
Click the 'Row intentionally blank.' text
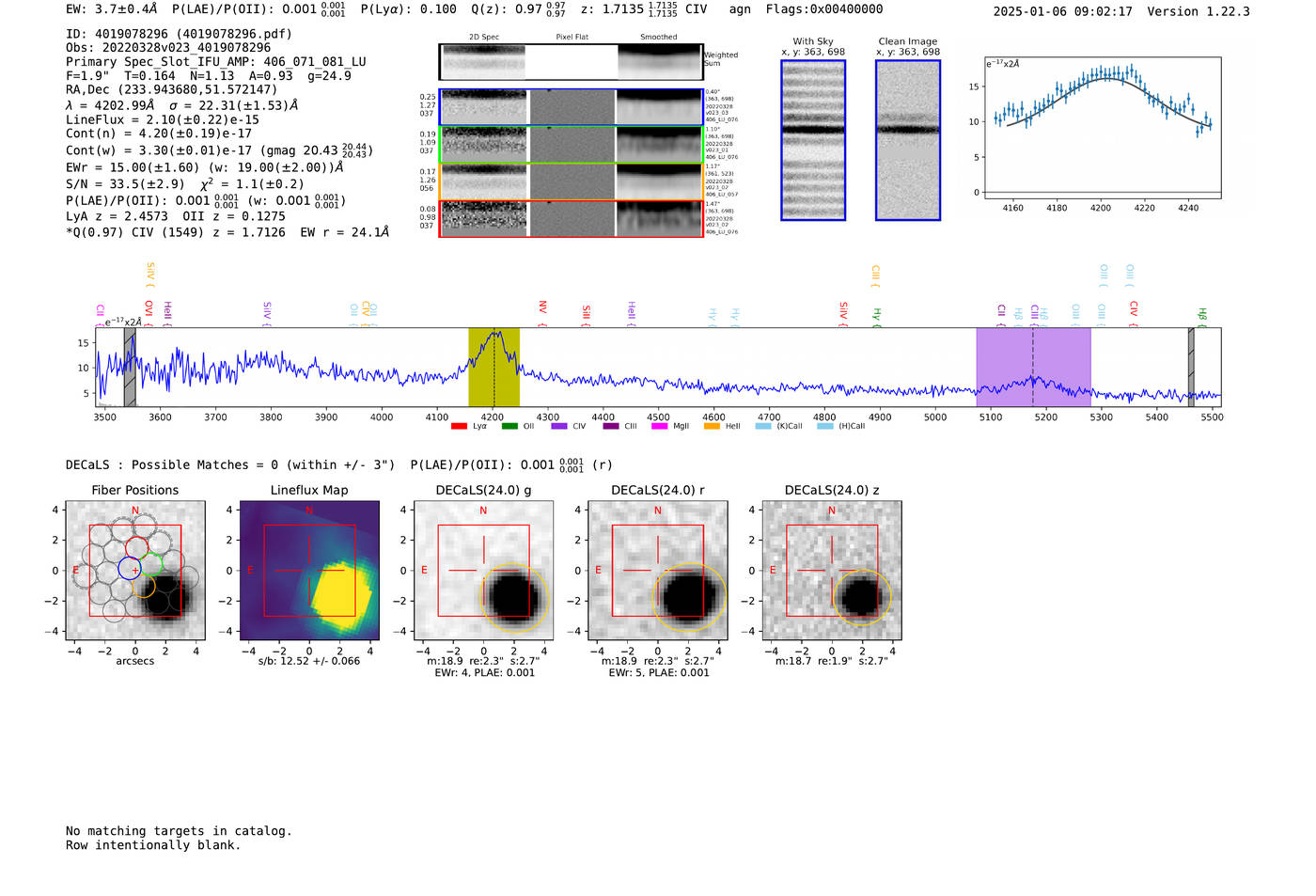coord(153,845)
